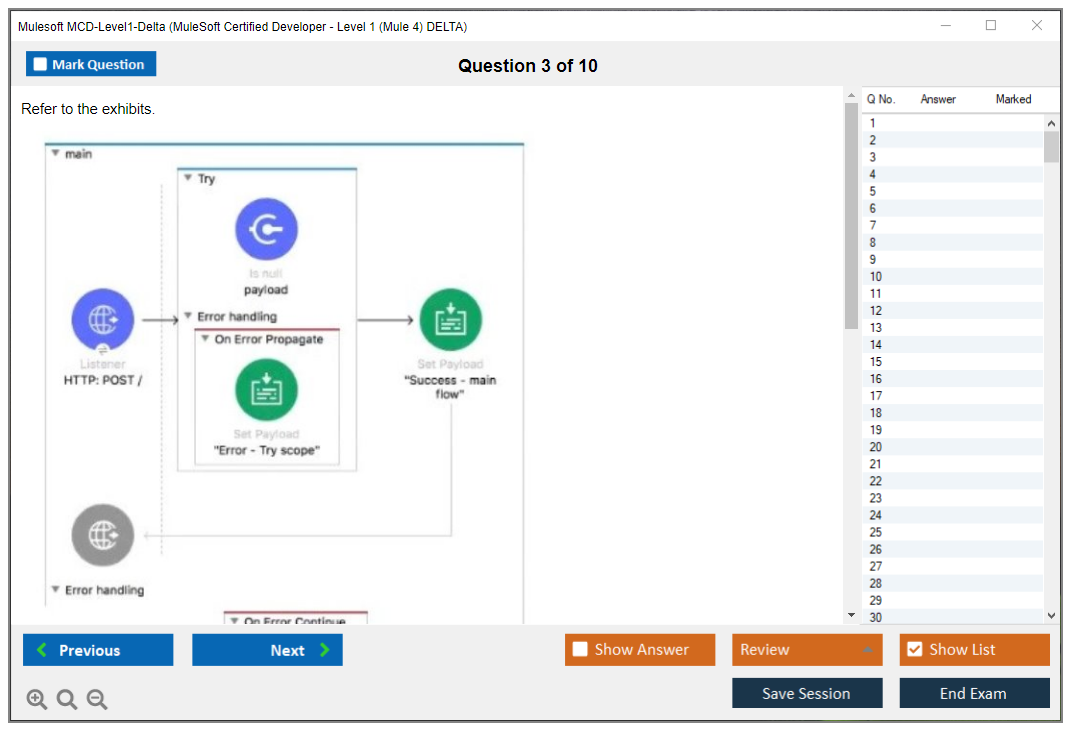The height and width of the screenshot is (735, 1075).
Task: Open the Review dropdown
Action: (807, 650)
